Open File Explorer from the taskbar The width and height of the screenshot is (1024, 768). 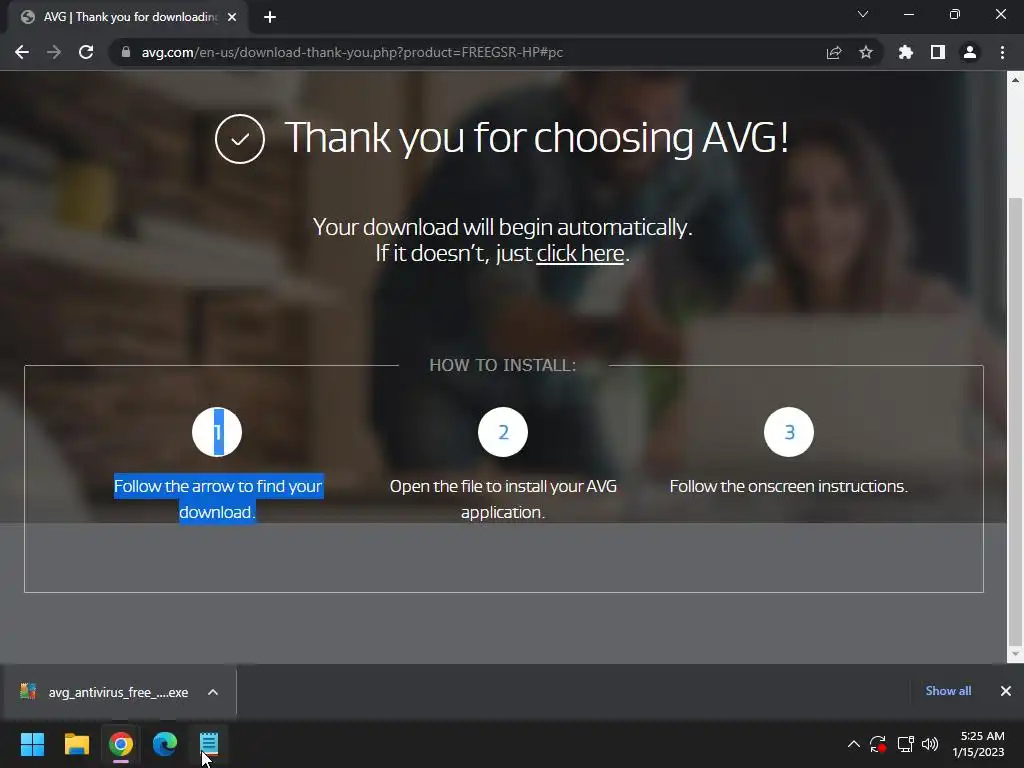tap(76, 744)
